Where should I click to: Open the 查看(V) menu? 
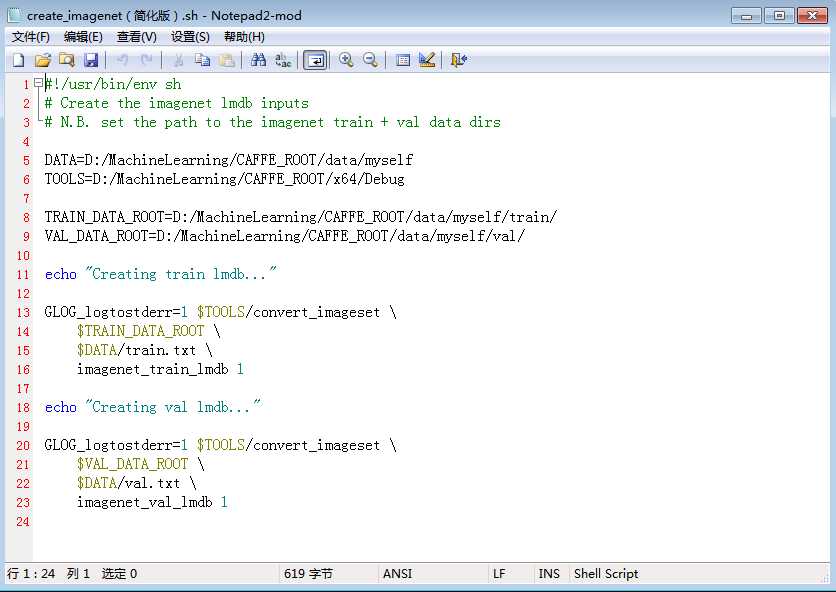136,37
